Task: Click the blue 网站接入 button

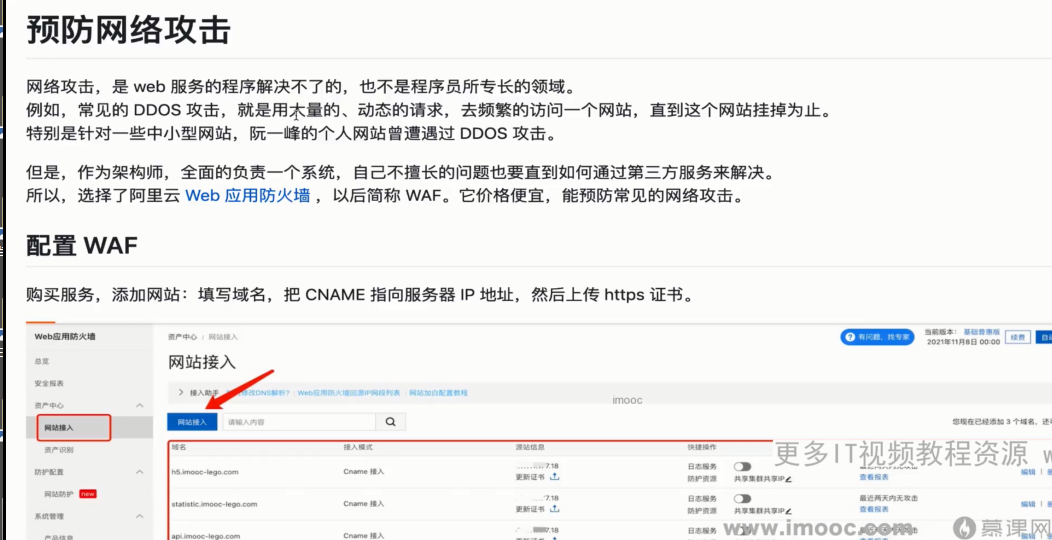Action: (192, 422)
